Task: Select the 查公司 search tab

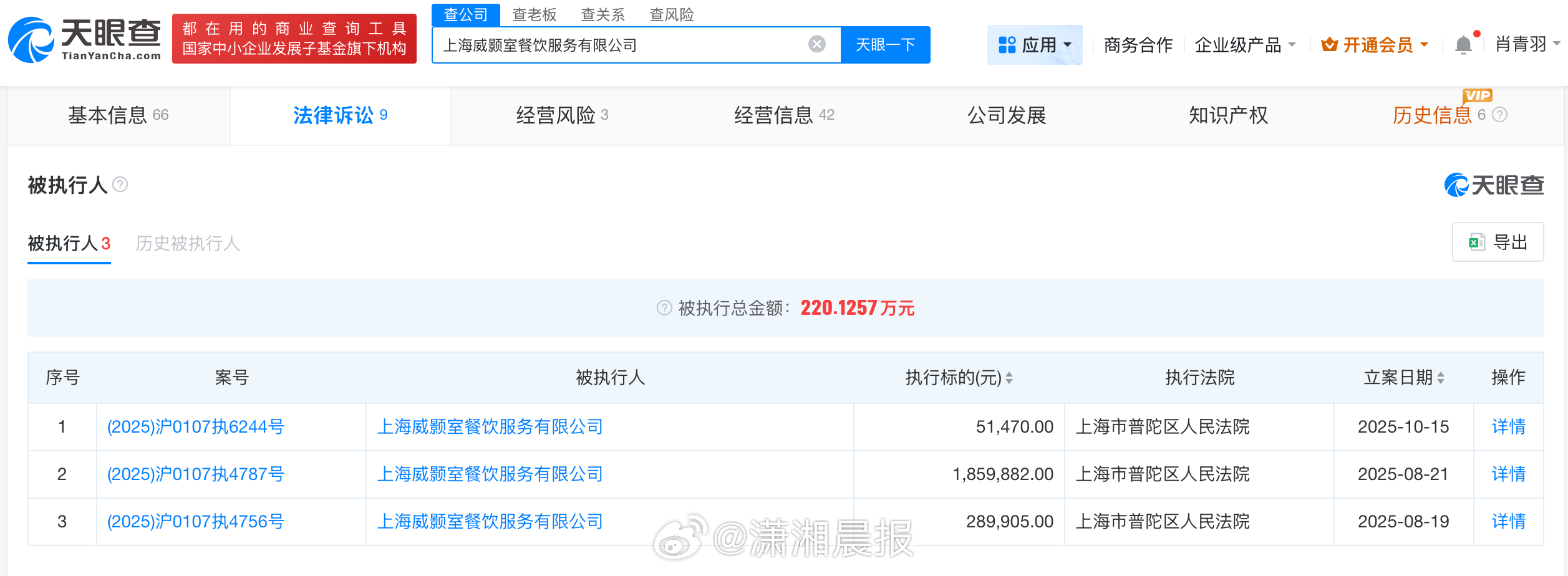Action: pos(465,14)
